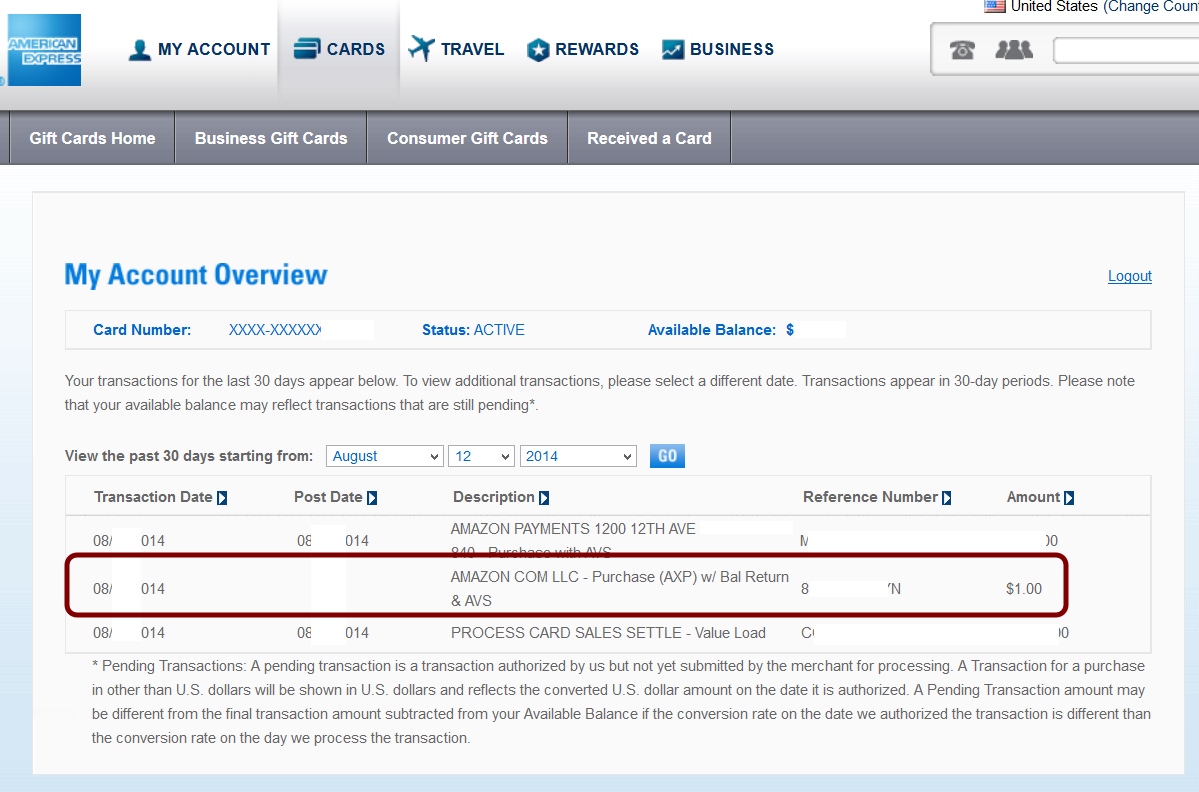This screenshot has width=1199, height=792.
Task: Click the Logout link
Action: click(1129, 276)
